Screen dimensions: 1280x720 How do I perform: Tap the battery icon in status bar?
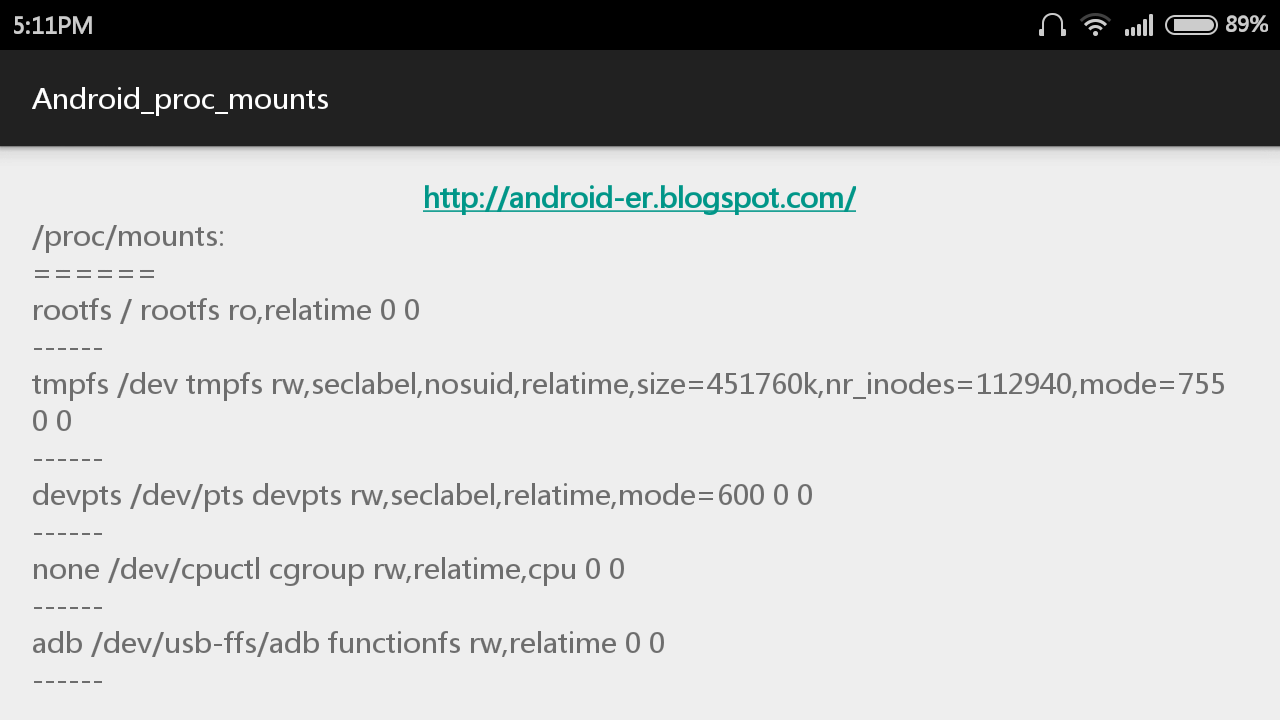[x=1191, y=25]
